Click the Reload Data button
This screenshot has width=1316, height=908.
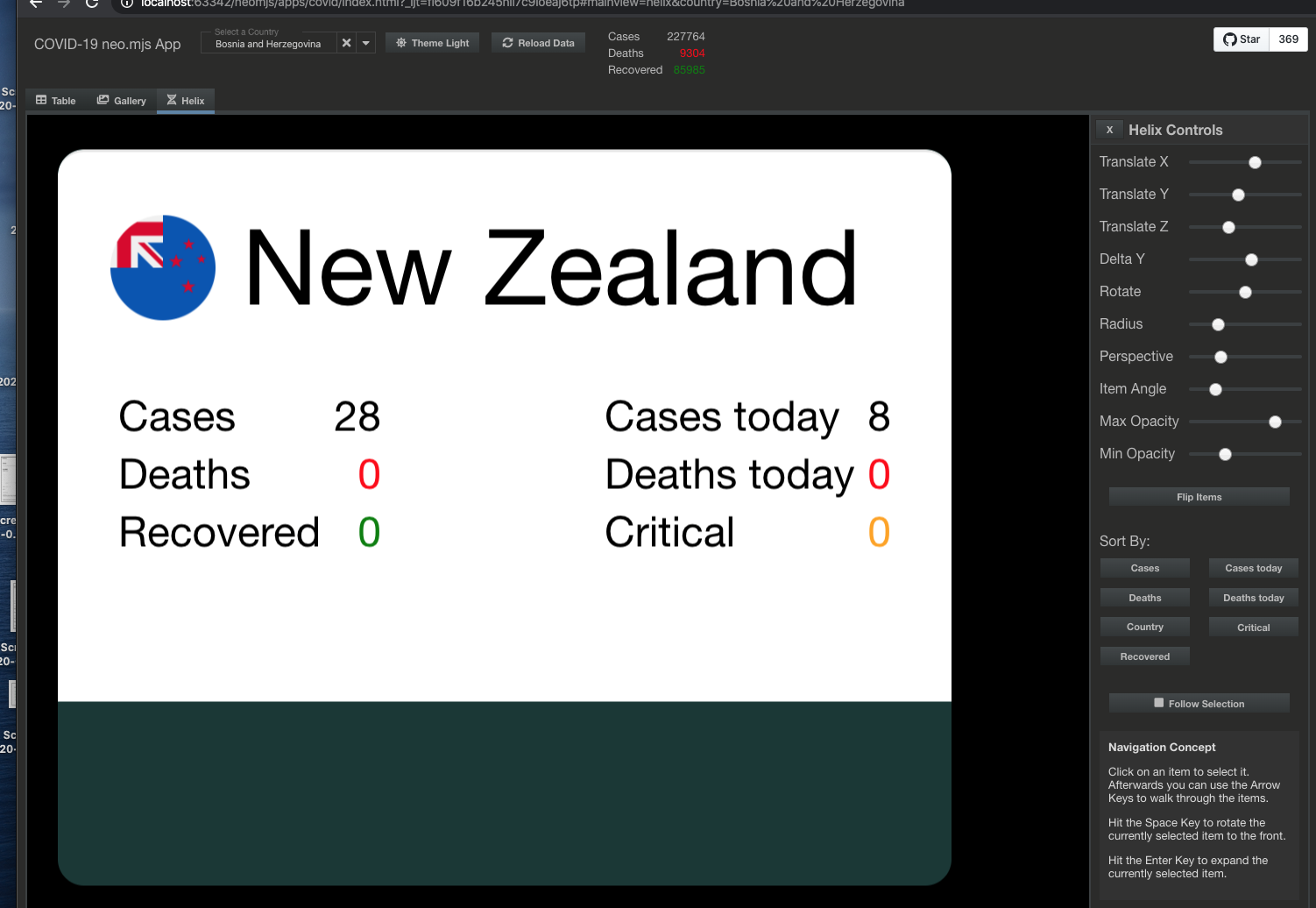click(538, 43)
